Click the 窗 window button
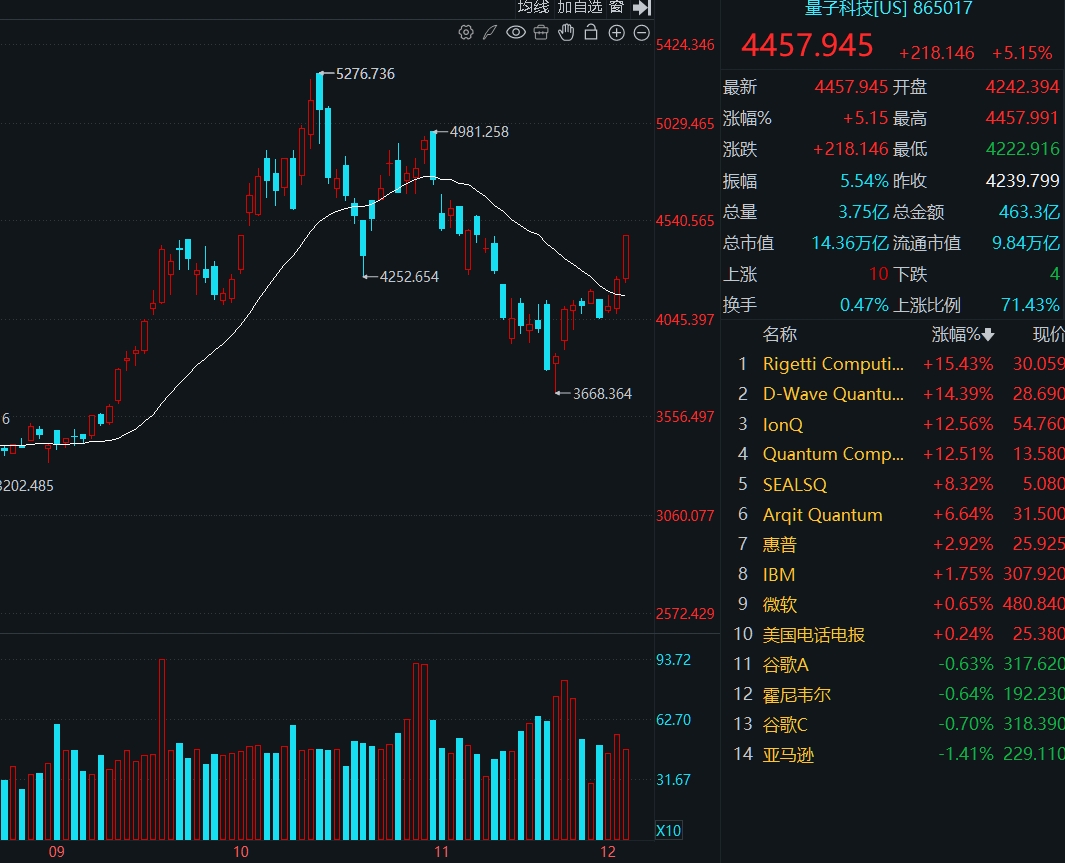1065x863 pixels. (616, 7)
